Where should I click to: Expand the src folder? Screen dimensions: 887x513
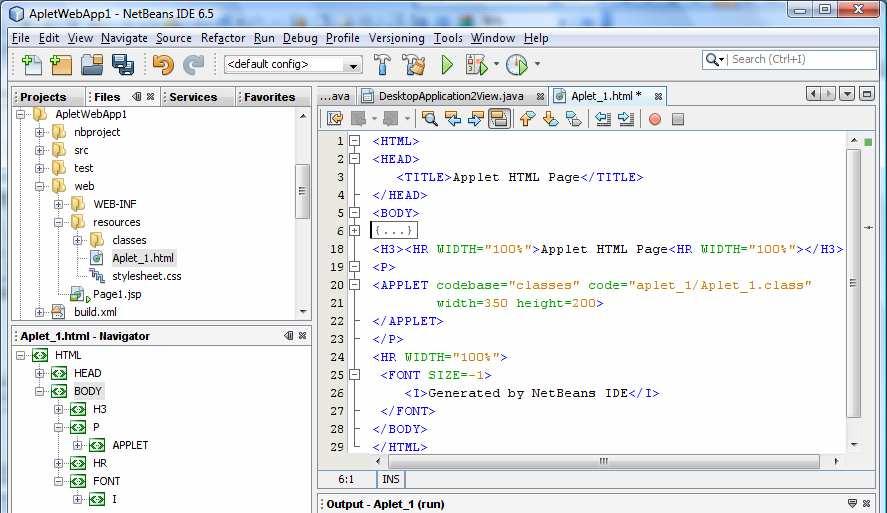(x=40, y=150)
